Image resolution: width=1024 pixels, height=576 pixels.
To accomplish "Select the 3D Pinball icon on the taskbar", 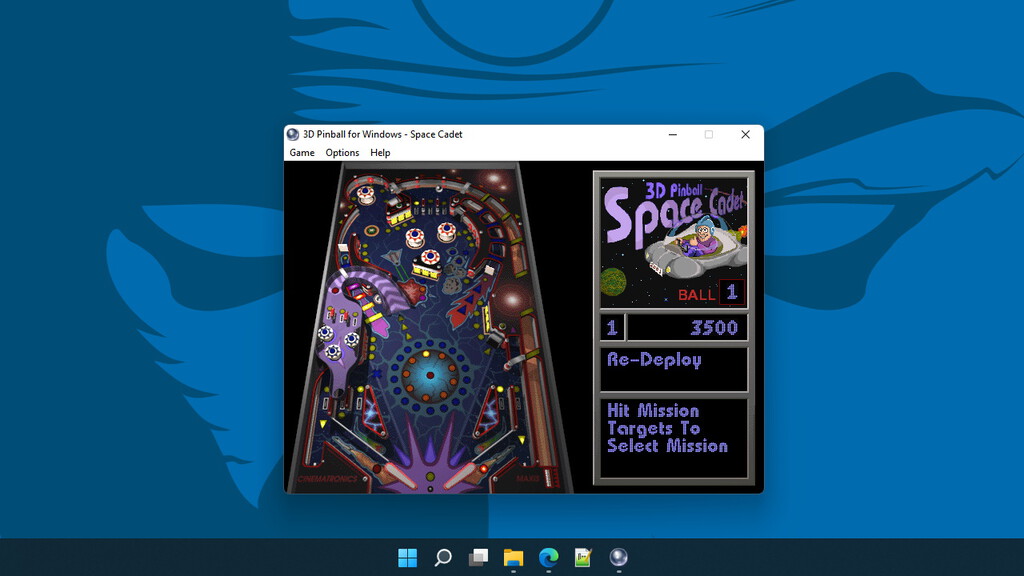I will pos(617,557).
